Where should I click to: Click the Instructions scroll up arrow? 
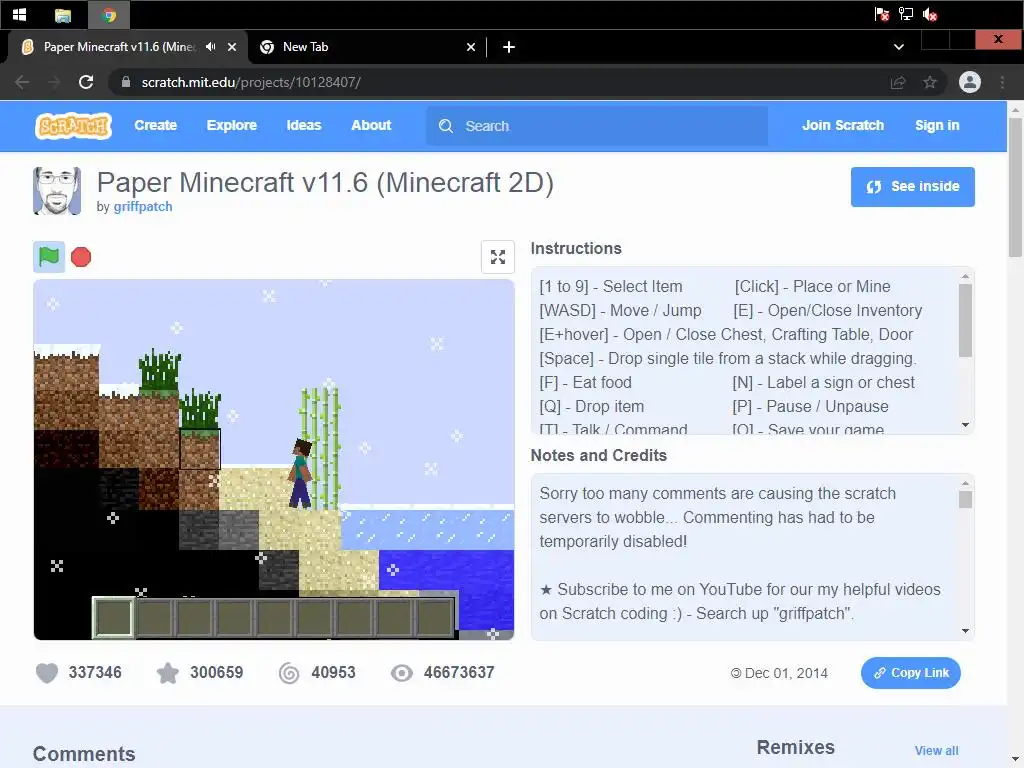point(965,276)
